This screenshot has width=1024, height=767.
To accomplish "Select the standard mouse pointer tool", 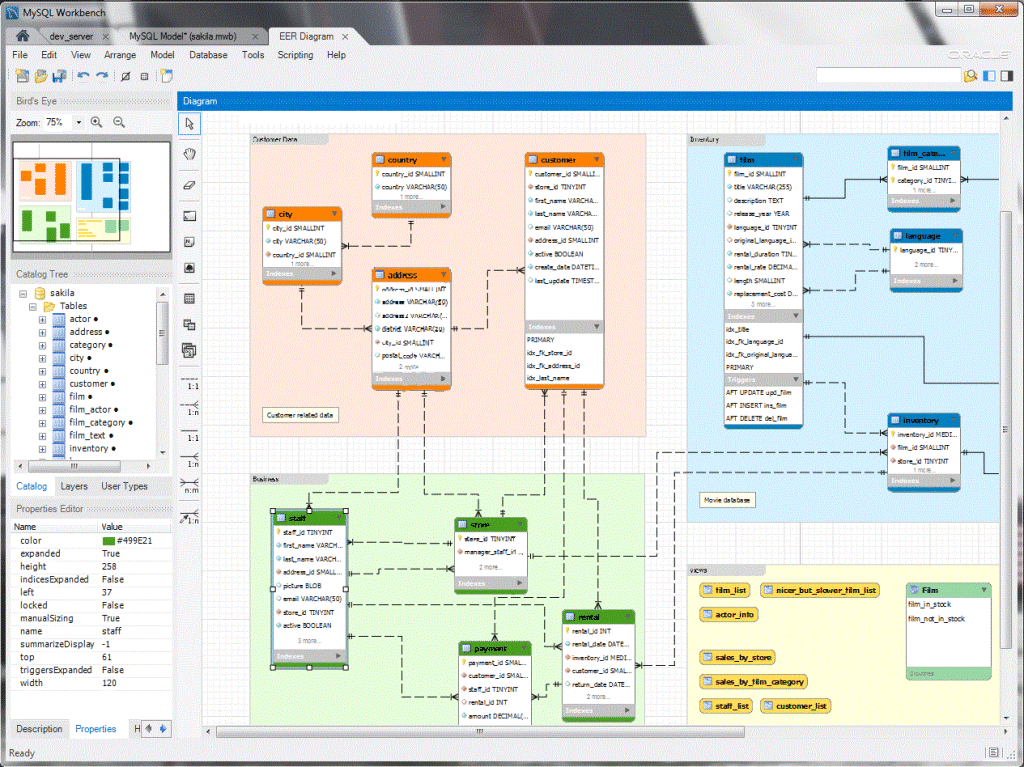I will click(x=189, y=124).
